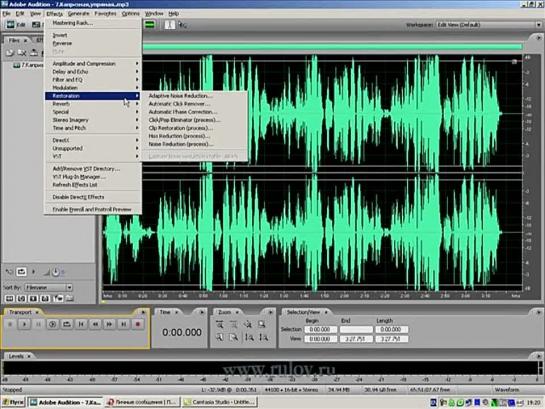Expand Filter and EQ submenu
The image size is (545, 409).
(x=92, y=80)
